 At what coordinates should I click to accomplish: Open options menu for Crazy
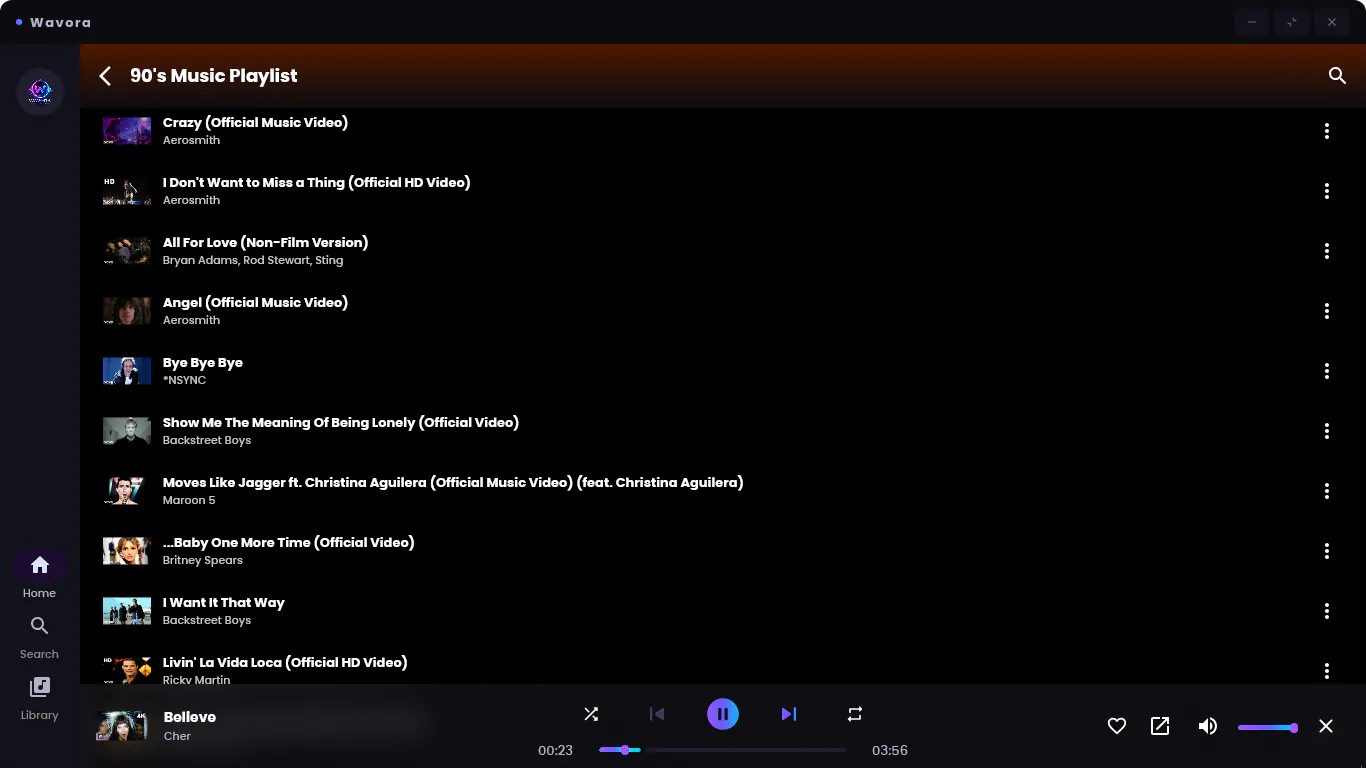pyautogui.click(x=1327, y=131)
